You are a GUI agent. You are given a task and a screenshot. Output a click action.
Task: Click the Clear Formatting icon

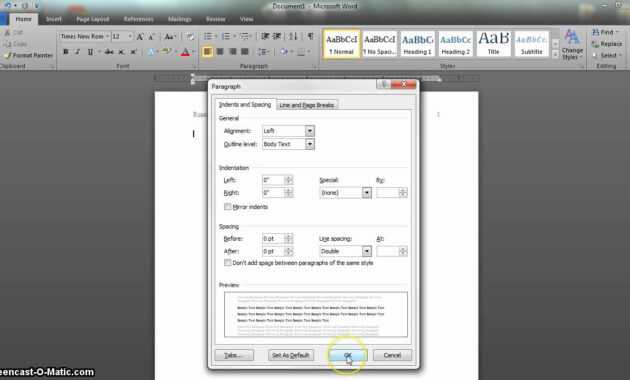(x=190, y=37)
